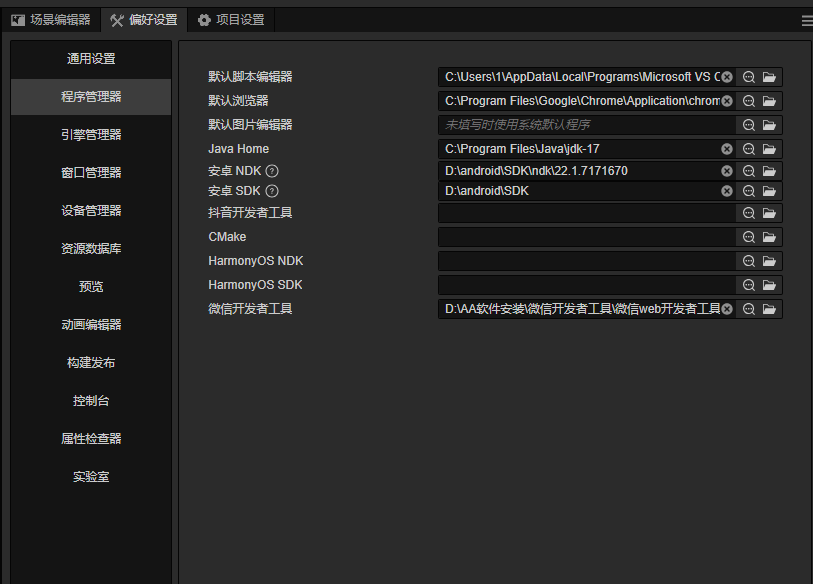Screen dimensions: 813x584
Task: Focus the empty HarmonyOS NDK field
Action: [587, 261]
